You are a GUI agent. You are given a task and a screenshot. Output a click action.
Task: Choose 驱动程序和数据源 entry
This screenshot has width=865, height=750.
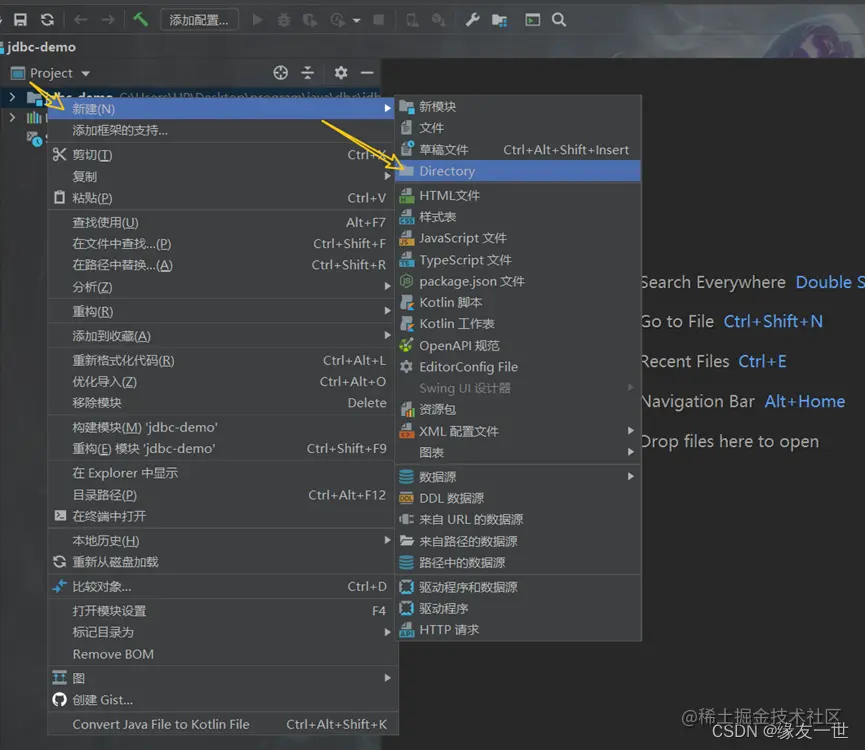518,587
